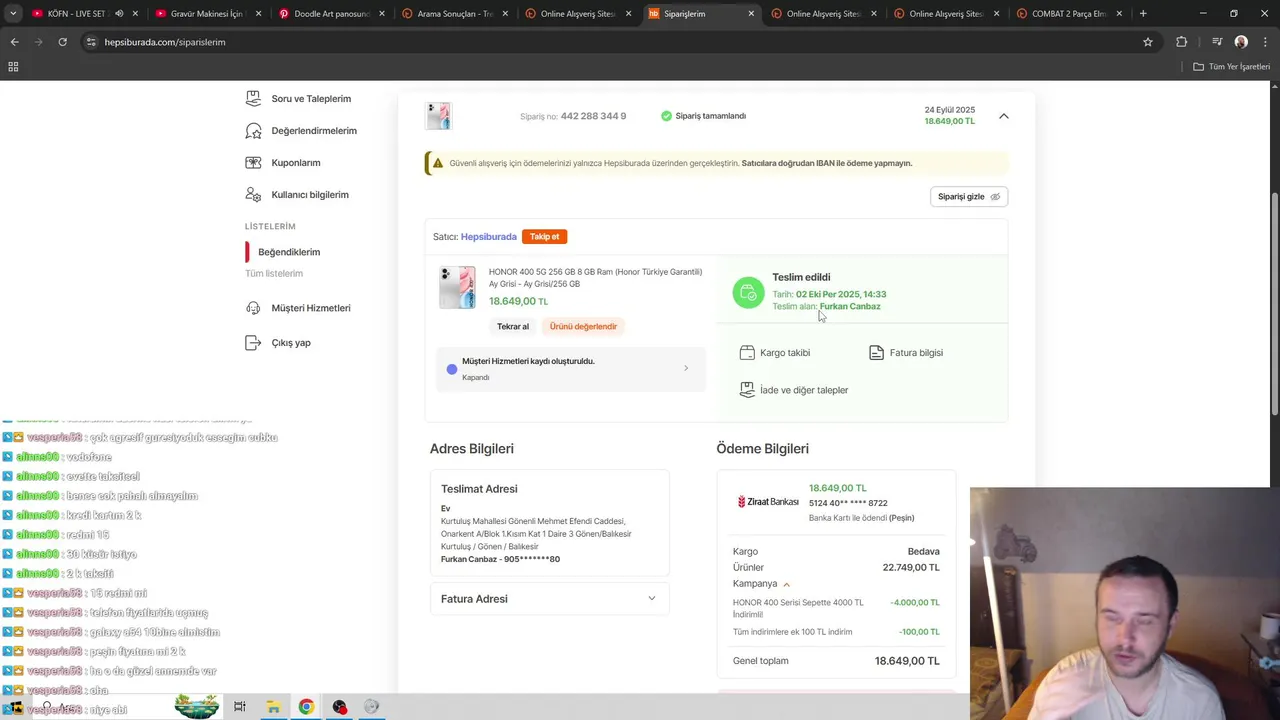Image resolution: width=1280 pixels, height=720 pixels.
Task: Open the Kargo takibi box icon
Action: 747,353
